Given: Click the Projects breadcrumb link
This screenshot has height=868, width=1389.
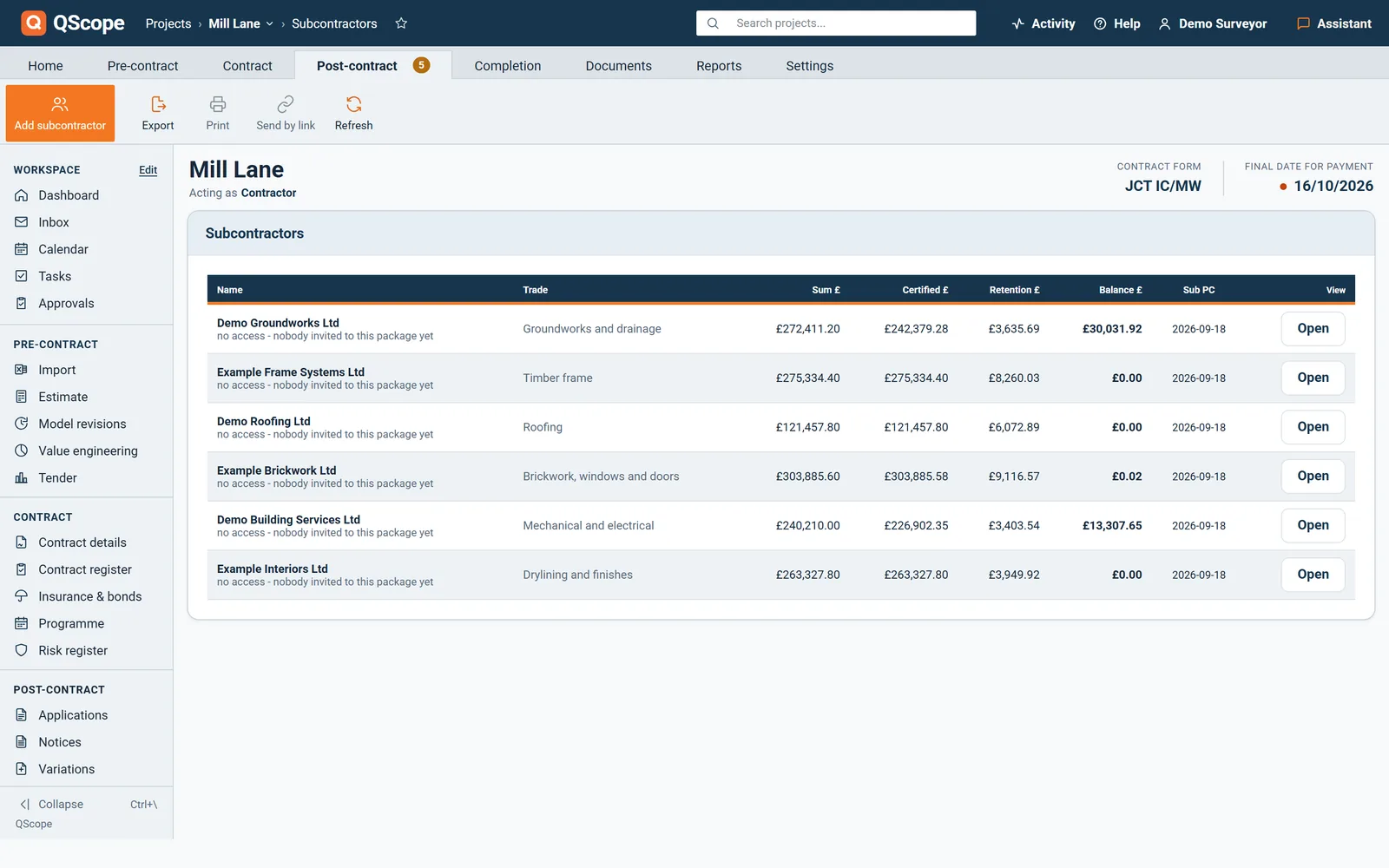Looking at the screenshot, I should [x=168, y=23].
